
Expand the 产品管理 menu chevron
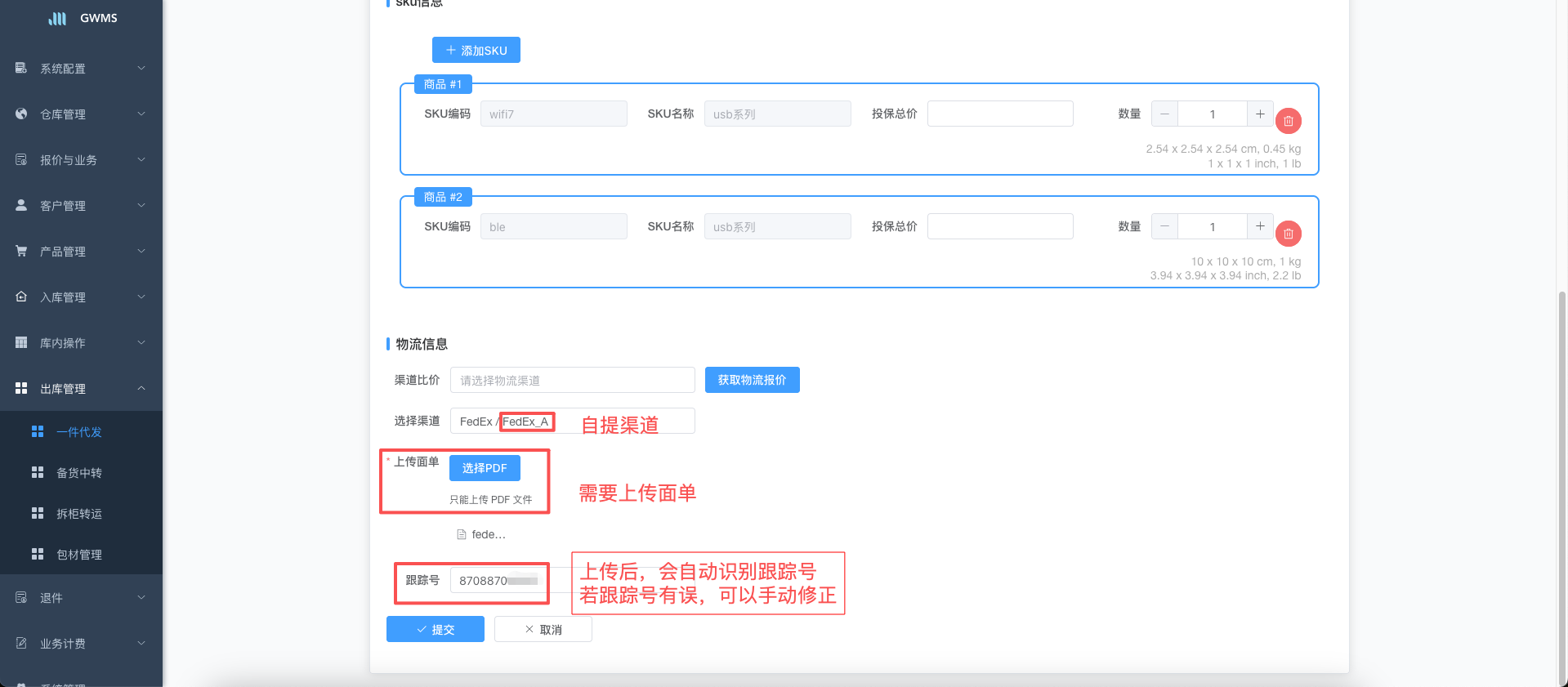click(141, 251)
